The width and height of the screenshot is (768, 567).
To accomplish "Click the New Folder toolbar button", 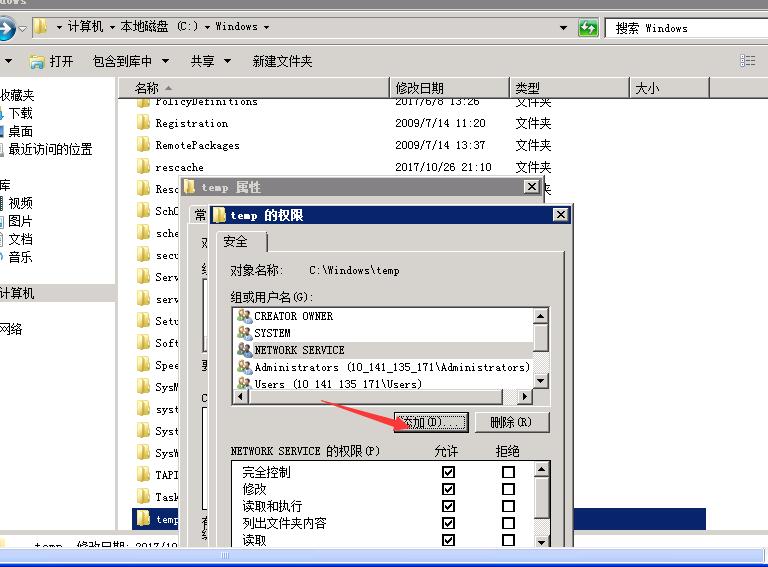I will tap(282, 61).
